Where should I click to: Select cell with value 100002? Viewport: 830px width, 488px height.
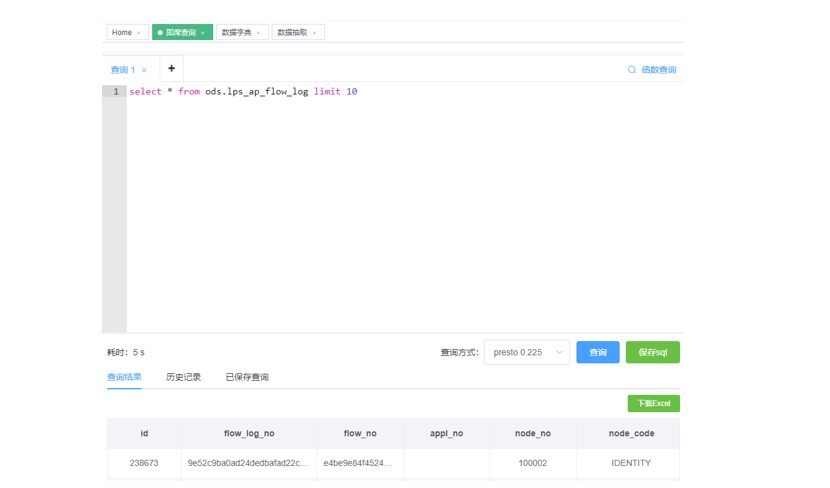(x=533, y=463)
